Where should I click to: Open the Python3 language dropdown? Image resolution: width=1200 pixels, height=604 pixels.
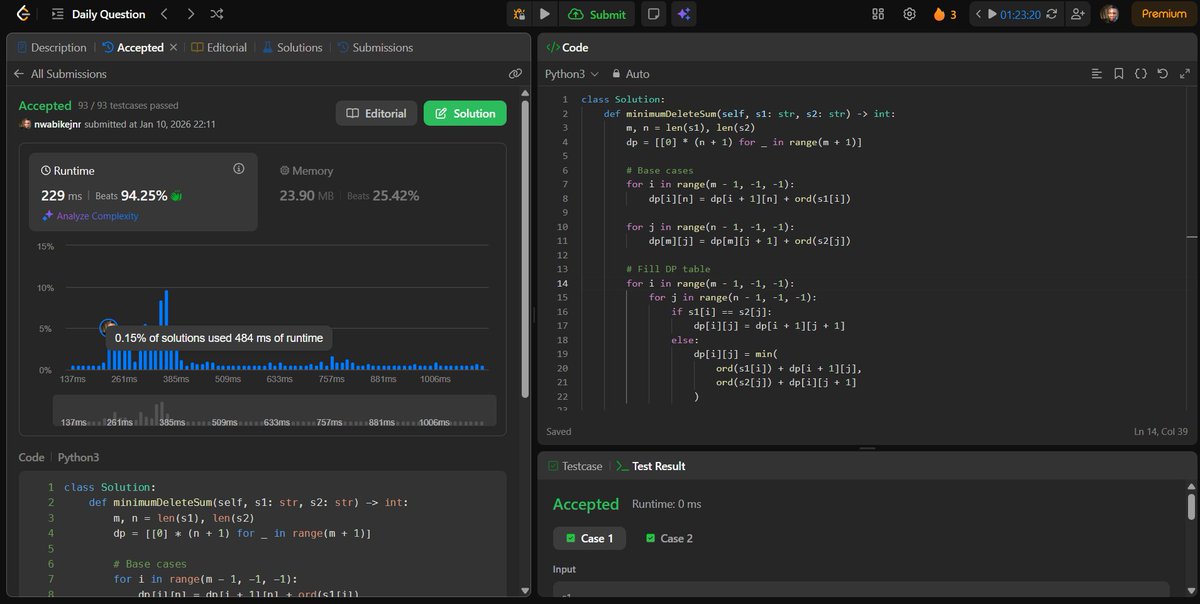pos(571,74)
